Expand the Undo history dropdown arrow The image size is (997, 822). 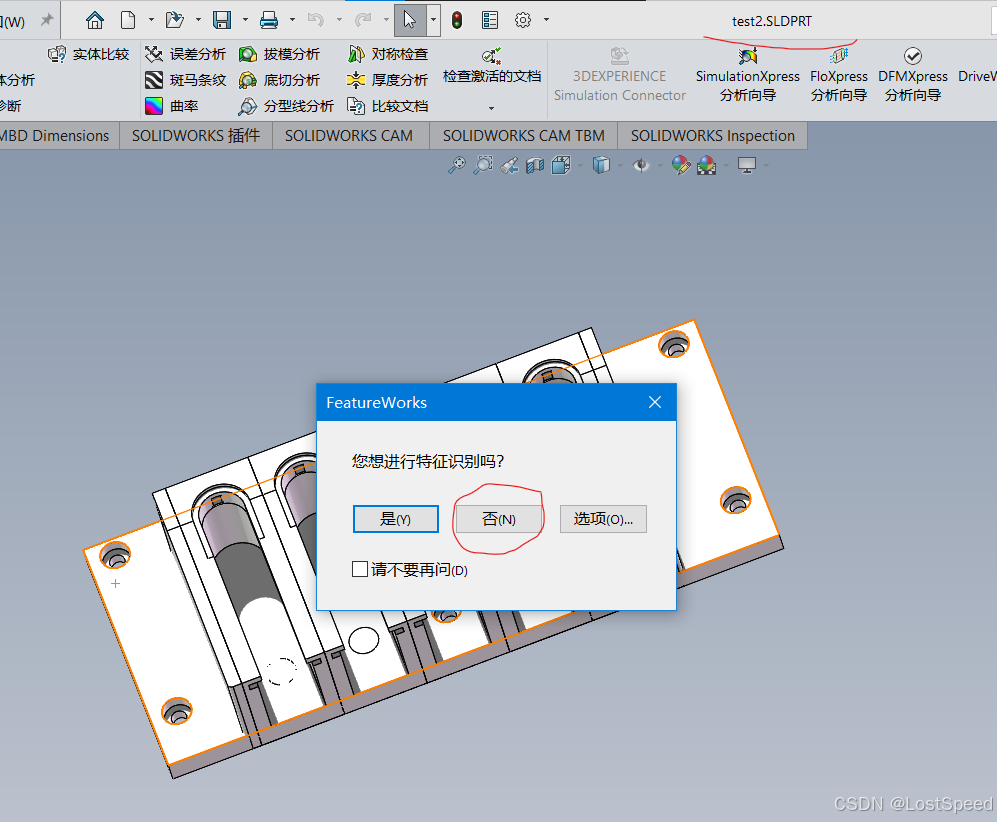click(x=339, y=20)
